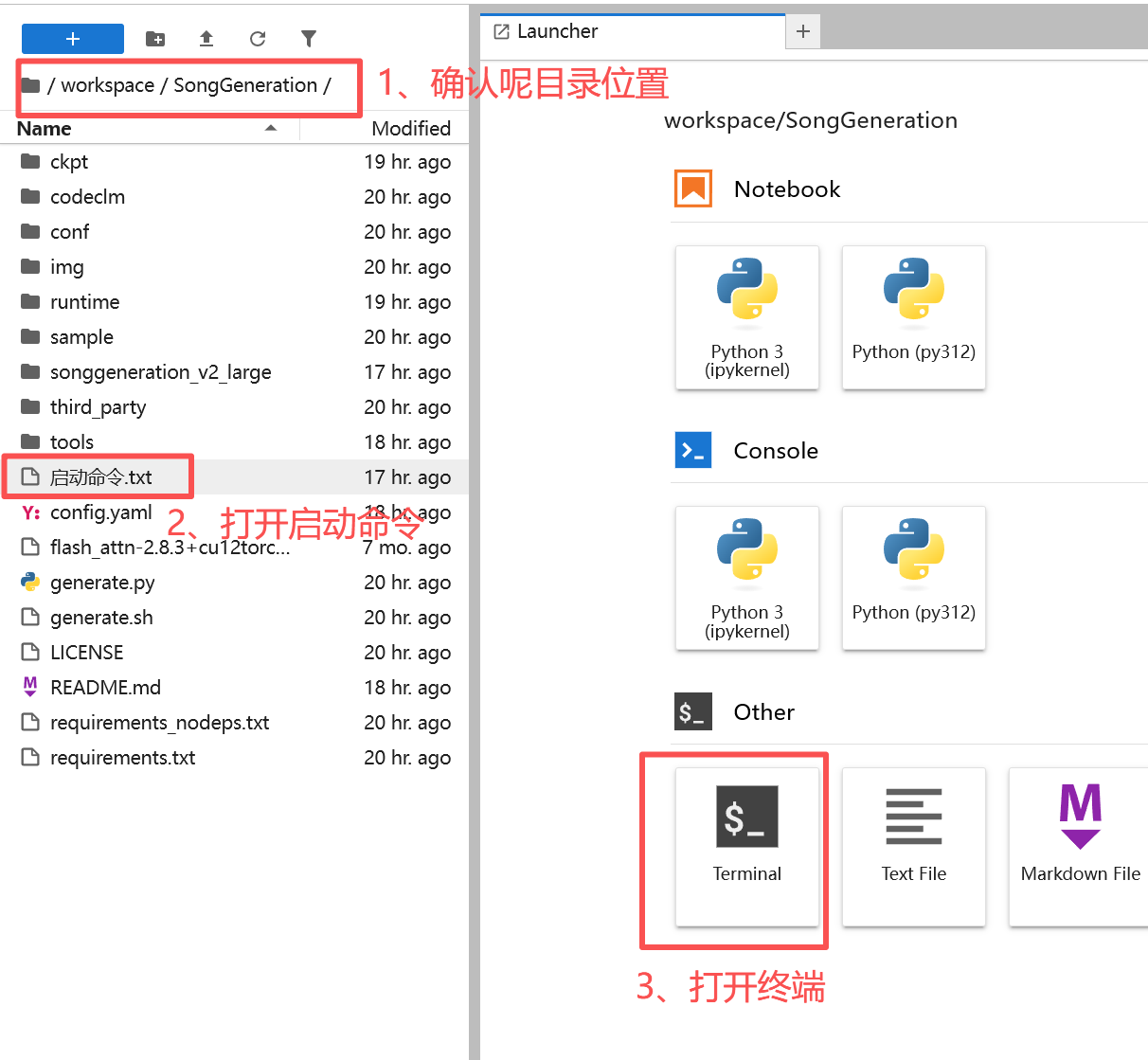Launch Python 3 (ipykernel) notebook
This screenshot has width=1148, height=1060.
click(x=746, y=317)
